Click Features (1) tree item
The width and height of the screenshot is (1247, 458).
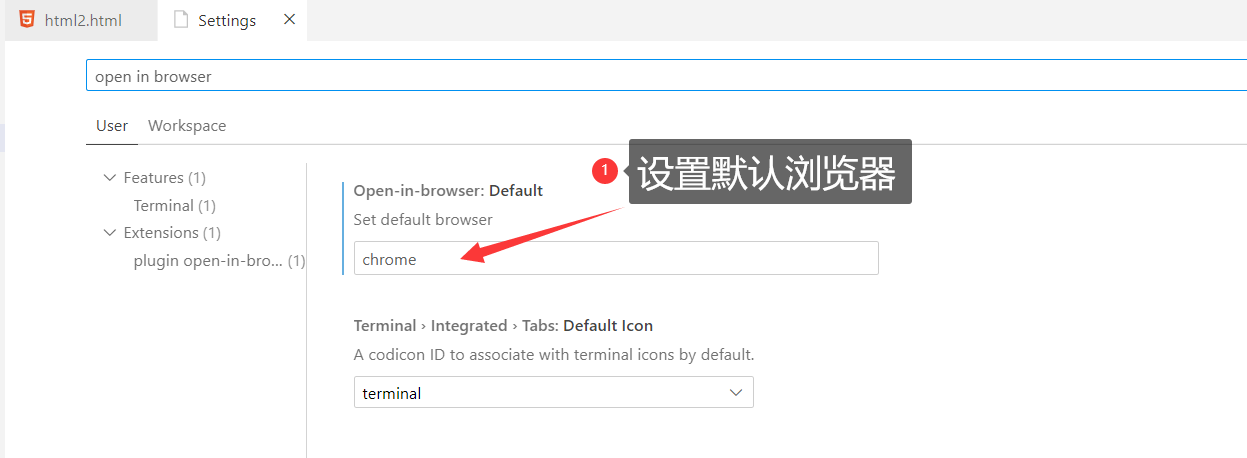point(164,178)
